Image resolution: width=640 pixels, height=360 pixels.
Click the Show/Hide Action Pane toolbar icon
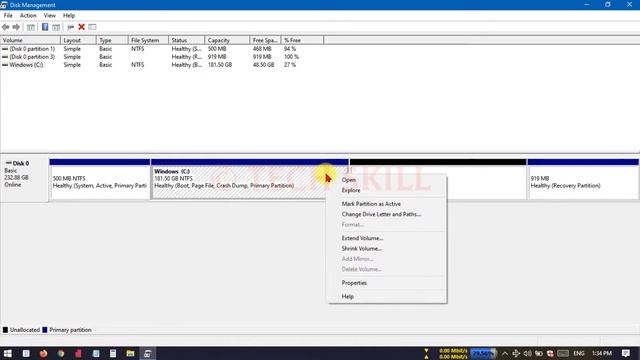56,27
